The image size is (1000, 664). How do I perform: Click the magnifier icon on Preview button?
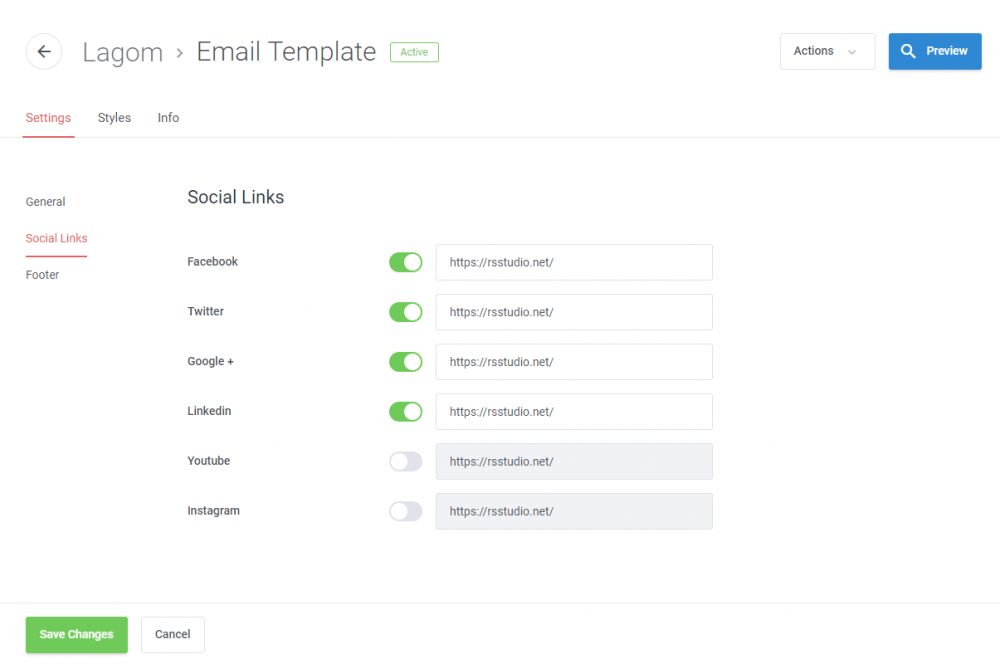click(908, 51)
